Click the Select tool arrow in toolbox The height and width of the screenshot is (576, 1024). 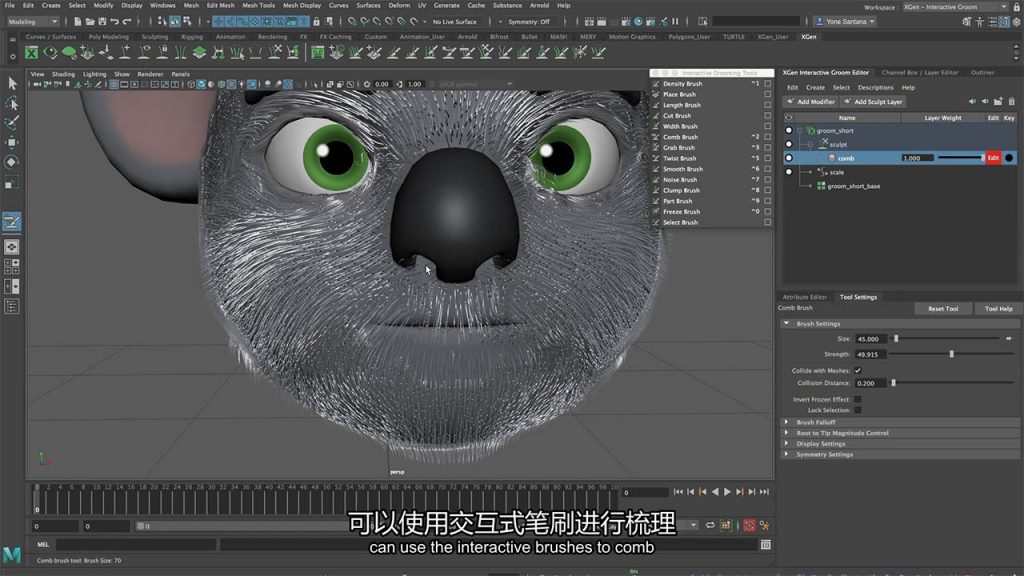point(12,84)
